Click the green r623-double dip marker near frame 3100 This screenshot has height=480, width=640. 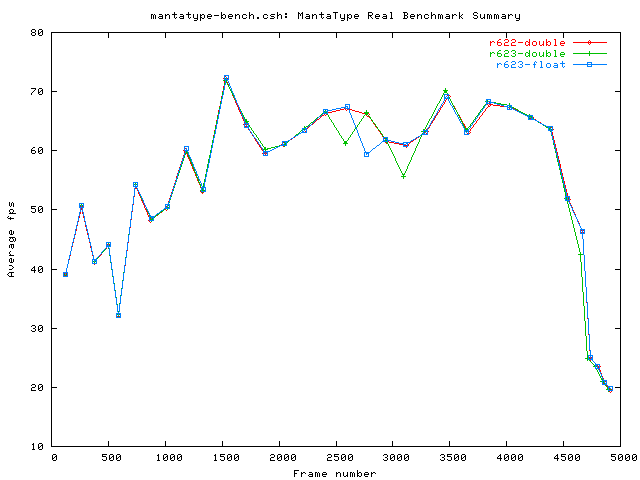point(403,177)
